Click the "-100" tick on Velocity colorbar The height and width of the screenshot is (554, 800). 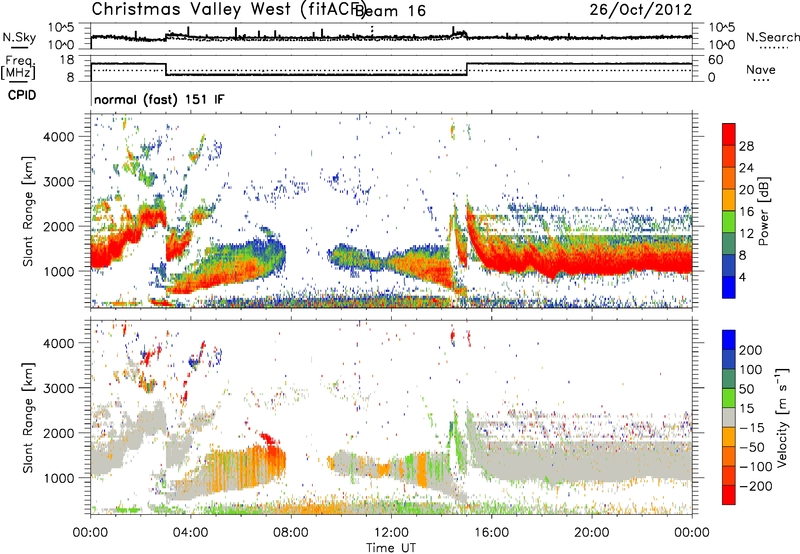tap(756, 467)
